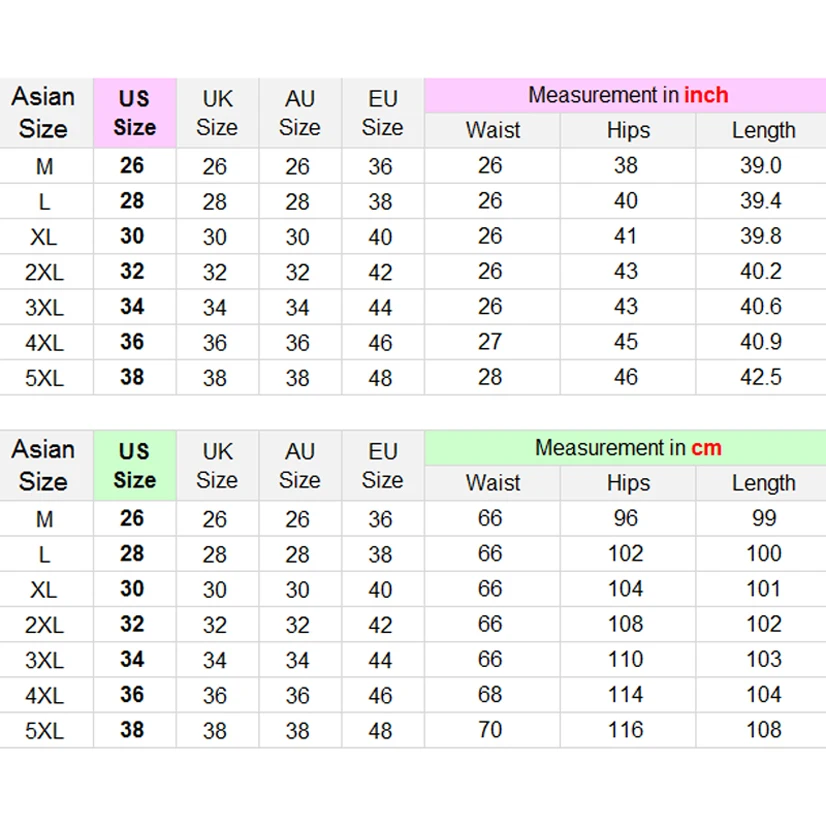Viewport: 826px width, 826px height.
Task: Click the Waist header in inch table
Action: [492, 130]
